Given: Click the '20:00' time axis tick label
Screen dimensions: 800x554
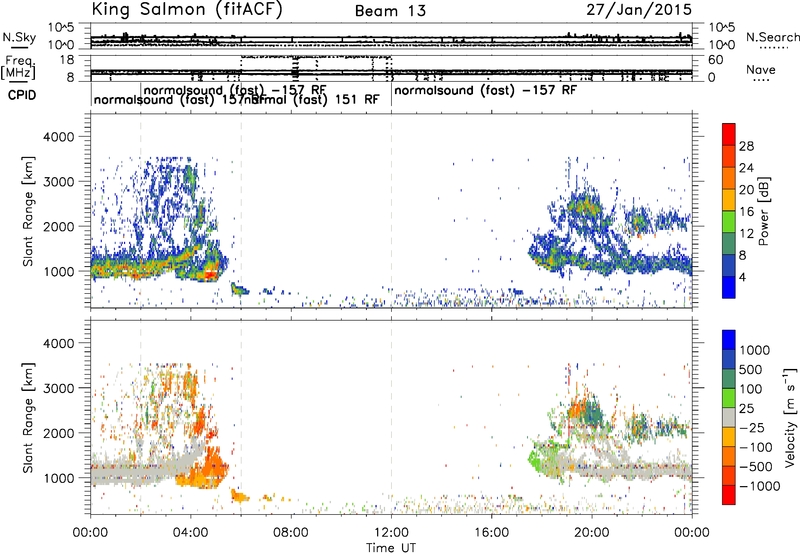Looking at the screenshot, I should 592,533.
